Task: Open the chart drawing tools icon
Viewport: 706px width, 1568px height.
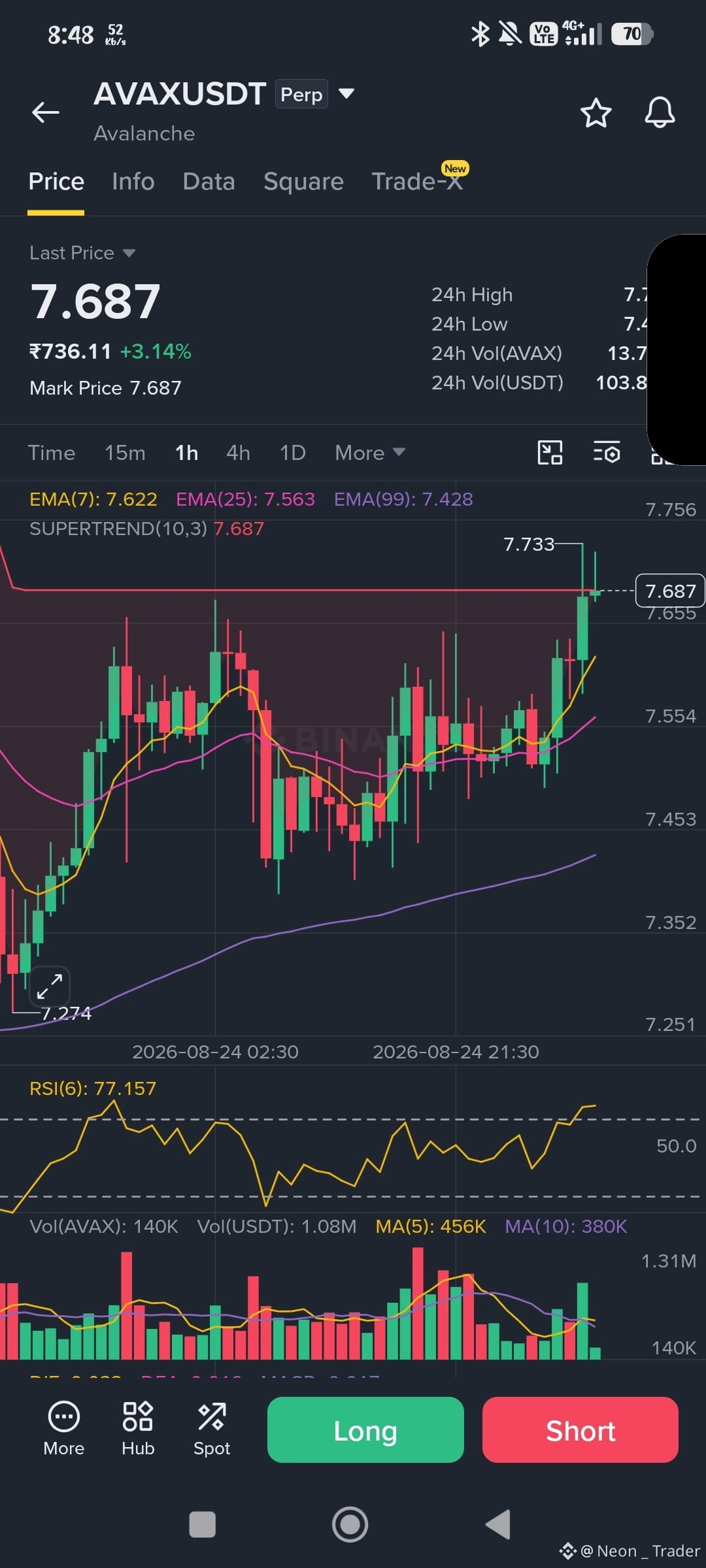Action: (x=550, y=452)
